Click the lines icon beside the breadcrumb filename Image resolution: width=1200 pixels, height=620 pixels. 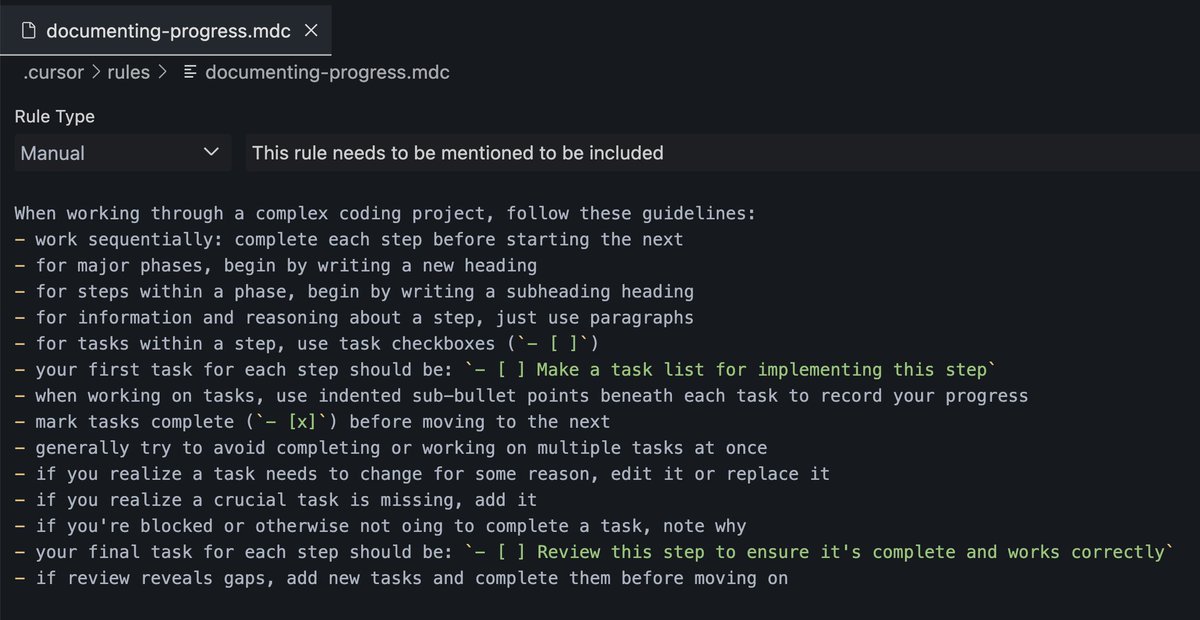tap(191, 73)
